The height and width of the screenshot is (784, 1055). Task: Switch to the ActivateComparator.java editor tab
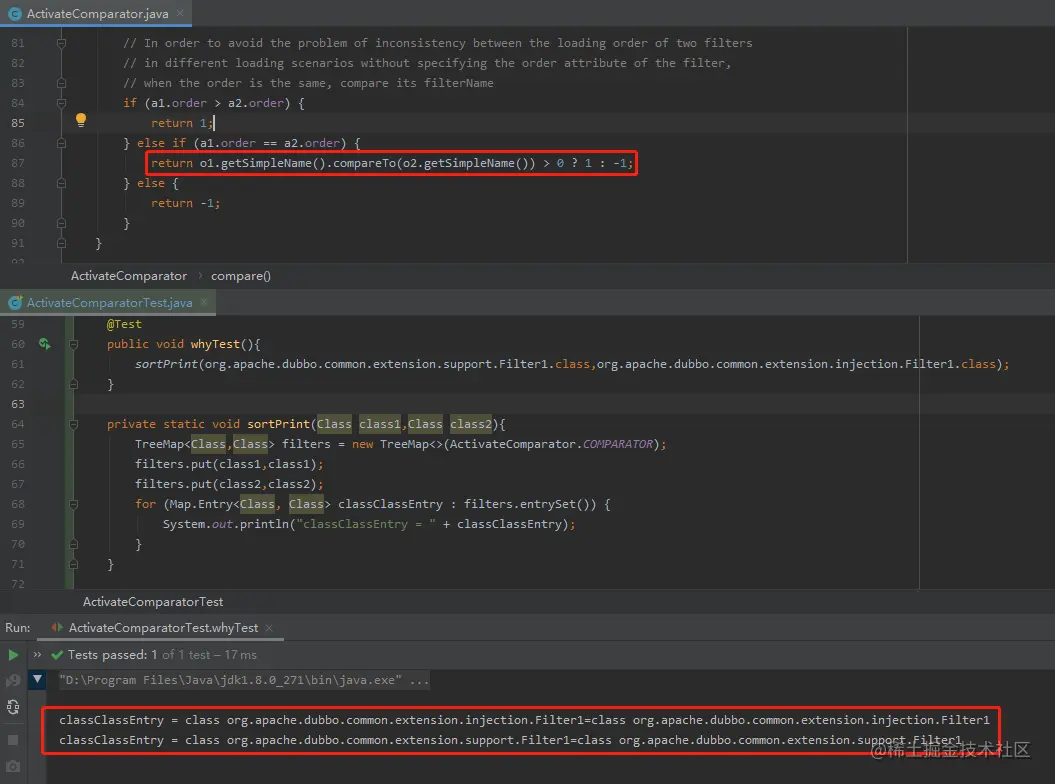coord(96,13)
